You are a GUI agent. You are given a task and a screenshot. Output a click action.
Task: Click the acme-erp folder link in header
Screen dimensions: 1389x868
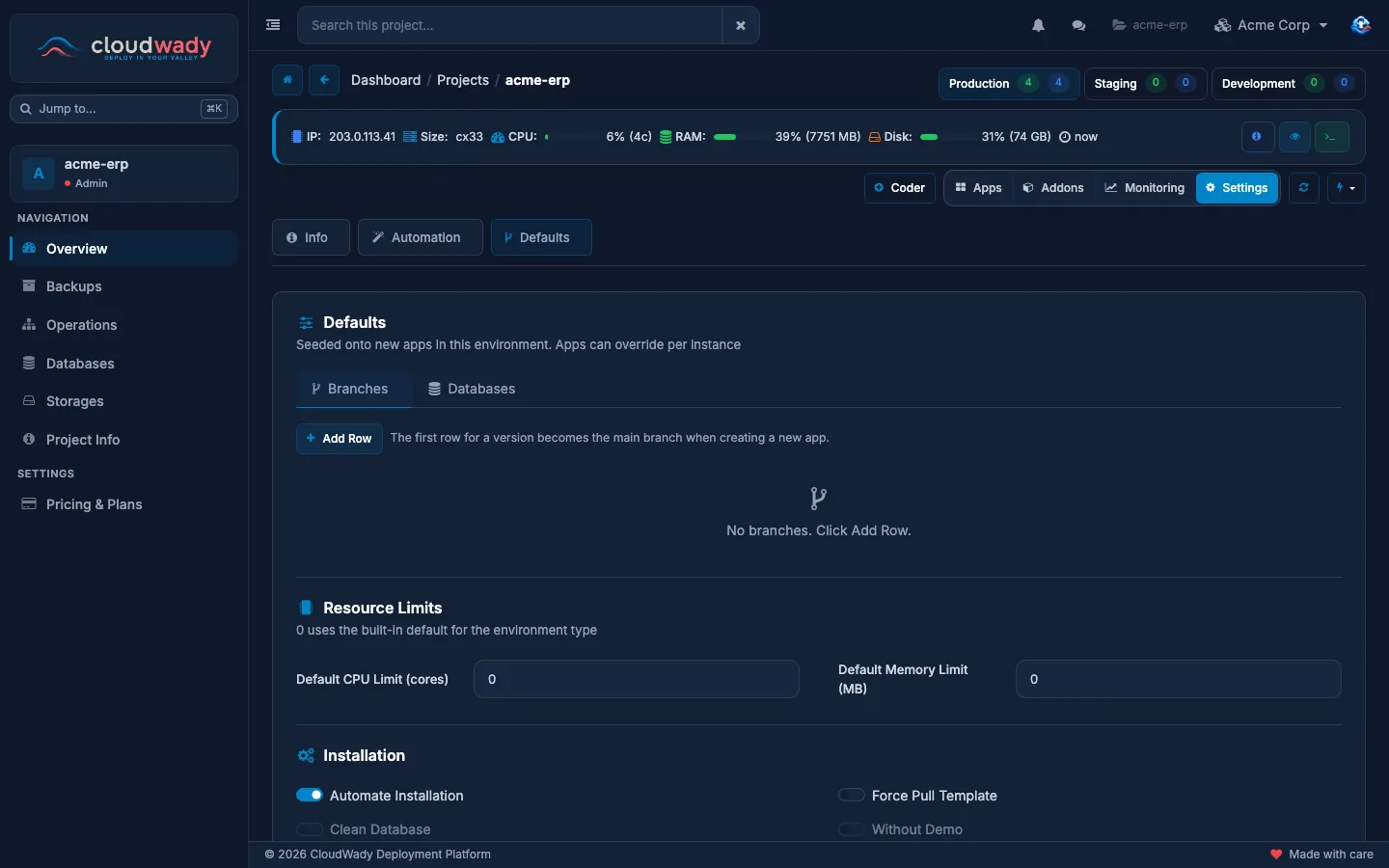pyautogui.click(x=1150, y=25)
